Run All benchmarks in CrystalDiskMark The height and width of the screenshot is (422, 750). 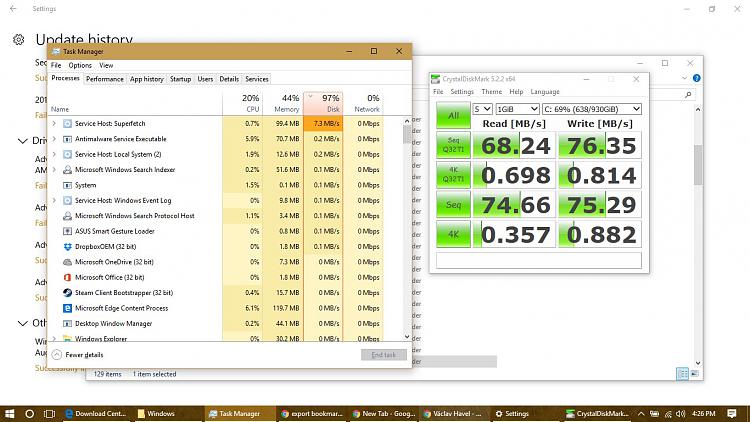(x=453, y=115)
